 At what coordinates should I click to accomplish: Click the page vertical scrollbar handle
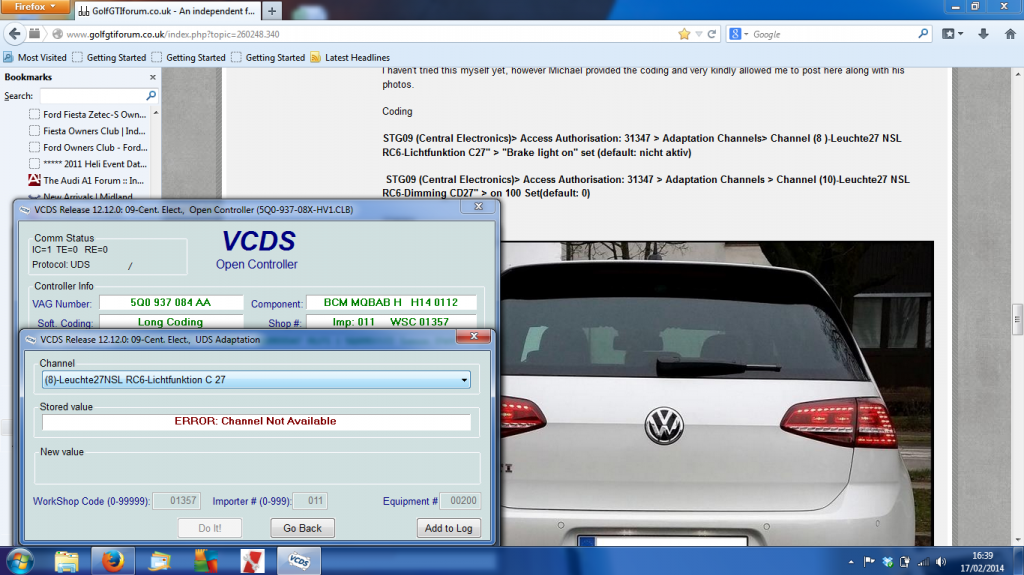coord(1017,320)
